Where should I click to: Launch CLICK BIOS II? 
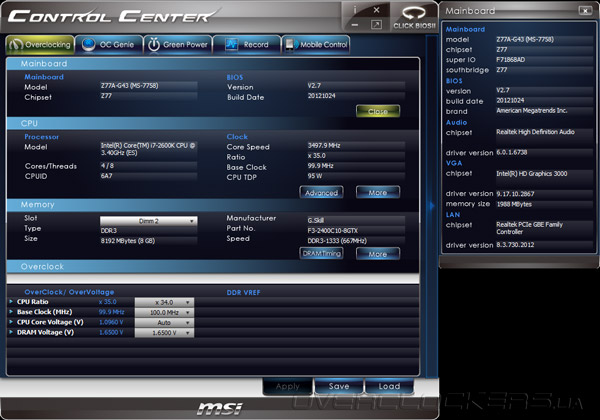pyautogui.click(x=414, y=17)
